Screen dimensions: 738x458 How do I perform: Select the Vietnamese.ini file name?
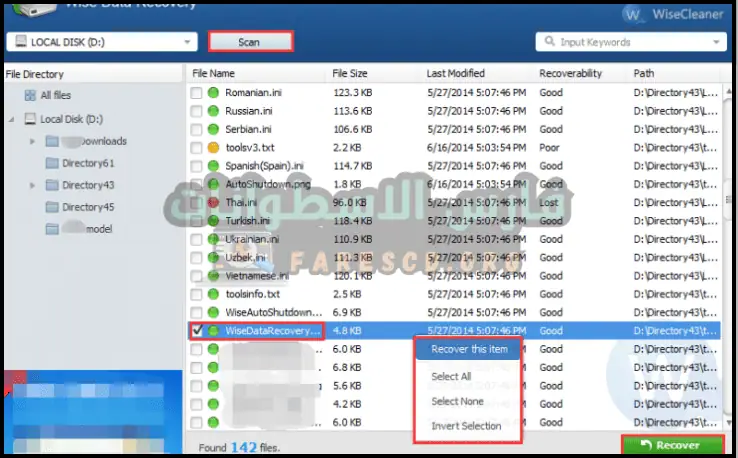[257, 276]
